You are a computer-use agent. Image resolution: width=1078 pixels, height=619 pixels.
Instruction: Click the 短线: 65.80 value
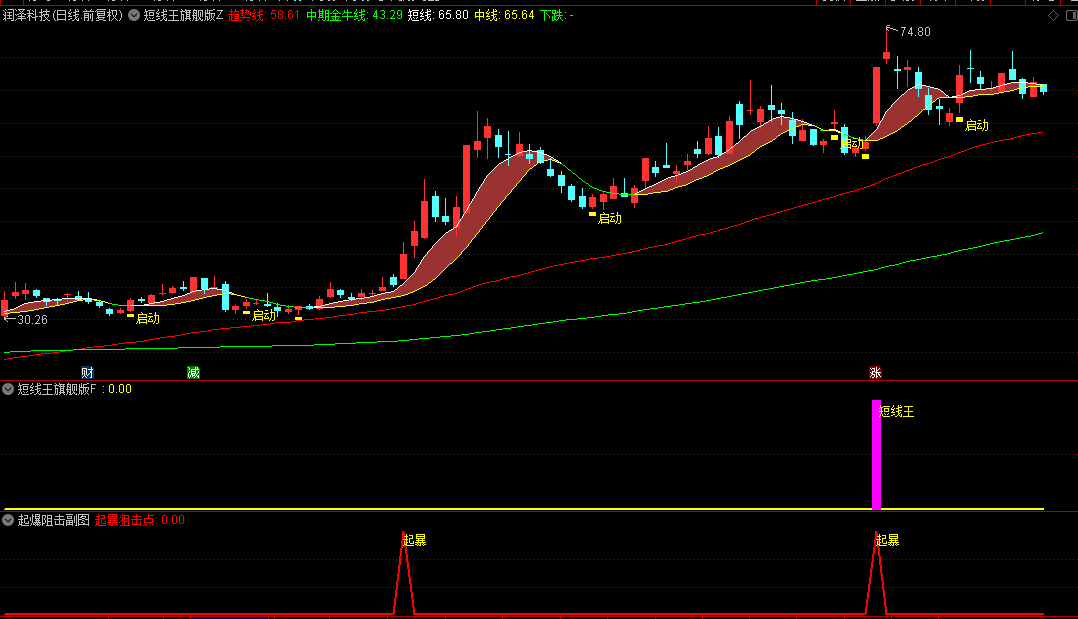tap(438, 15)
